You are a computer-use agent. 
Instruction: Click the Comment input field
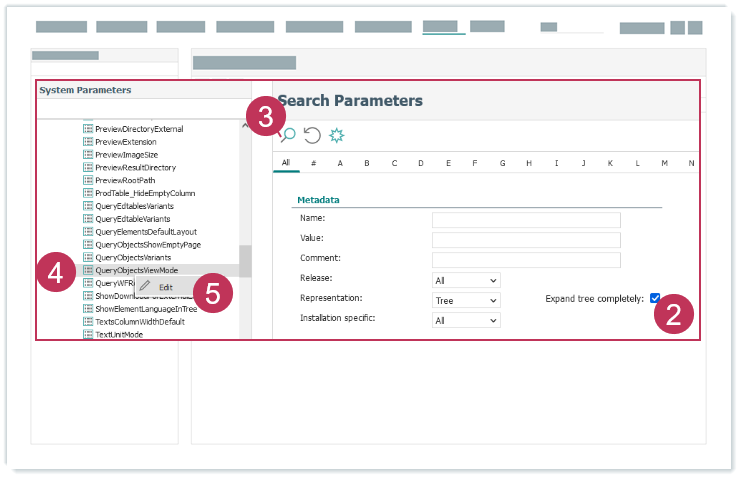tap(526, 260)
